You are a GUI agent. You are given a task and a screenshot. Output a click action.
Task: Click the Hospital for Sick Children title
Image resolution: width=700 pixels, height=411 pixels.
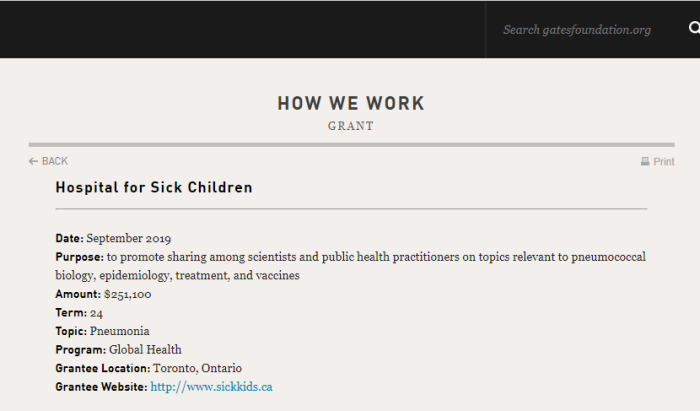[x=154, y=187]
